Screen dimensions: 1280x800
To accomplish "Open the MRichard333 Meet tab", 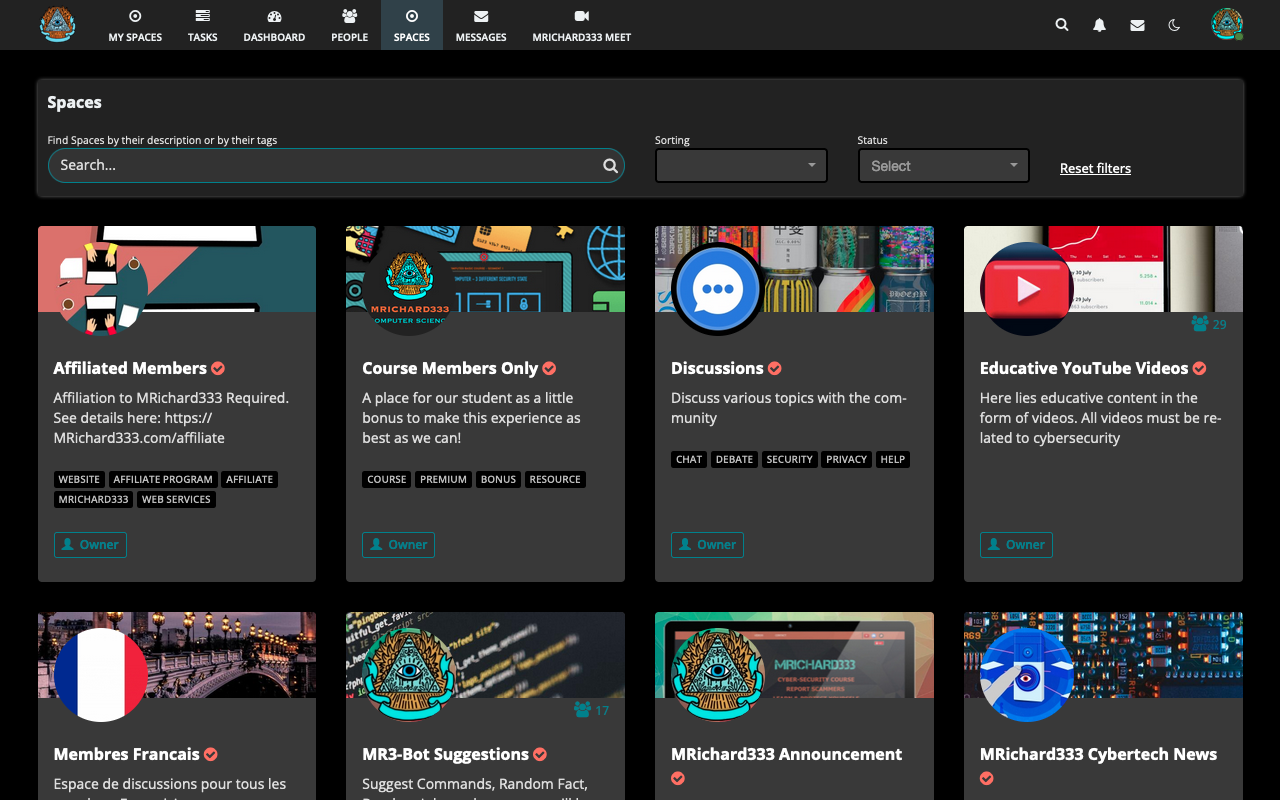I will coord(581,25).
